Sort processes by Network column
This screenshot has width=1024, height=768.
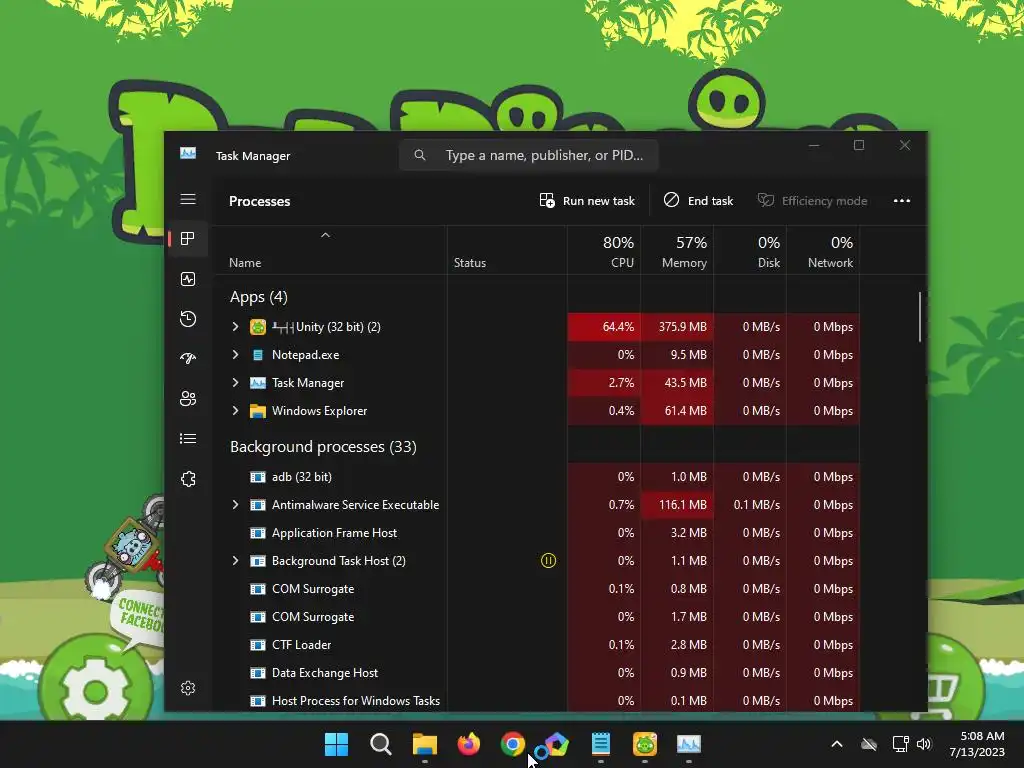(824, 251)
